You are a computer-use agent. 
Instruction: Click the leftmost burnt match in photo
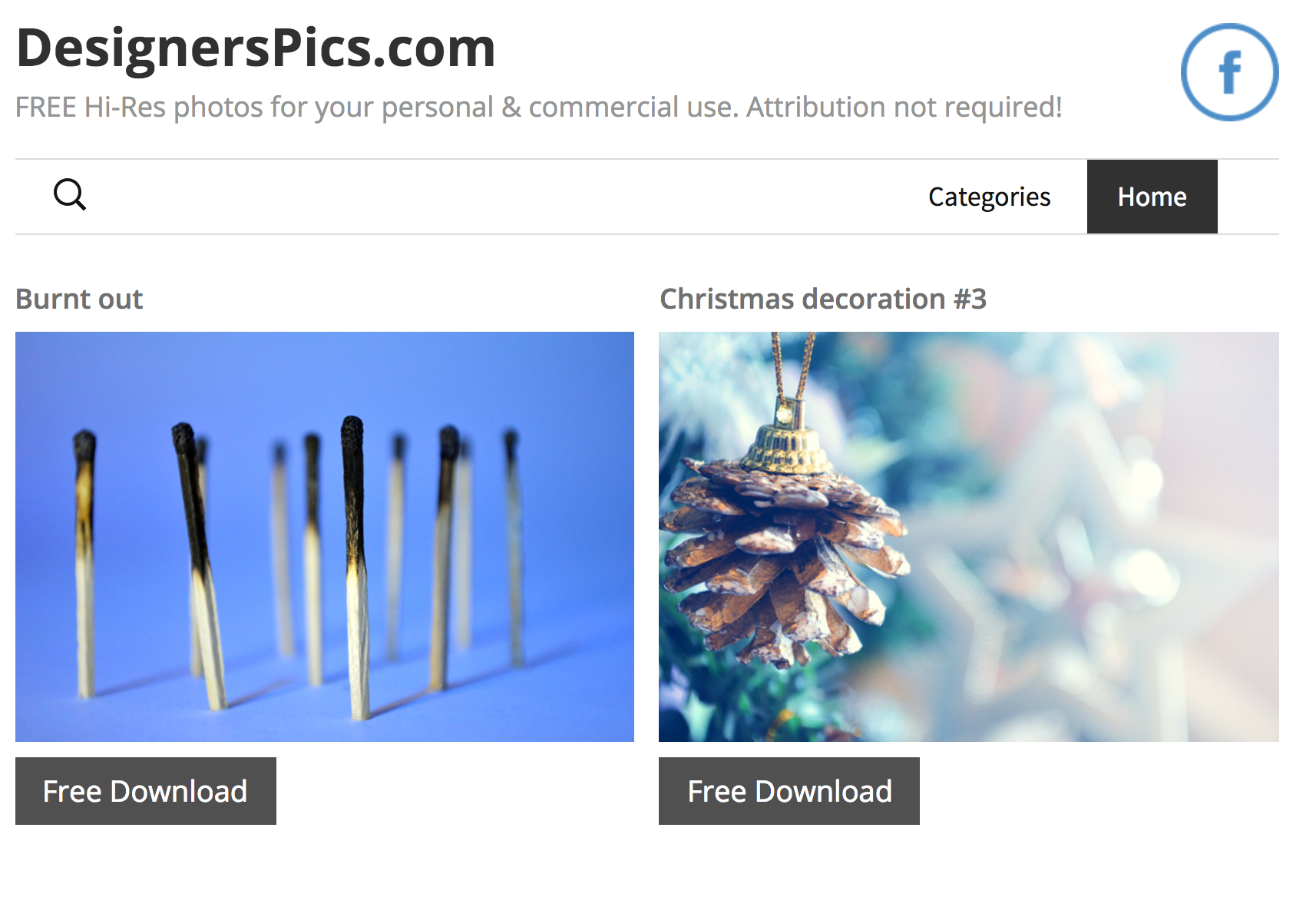pyautogui.click(x=84, y=564)
